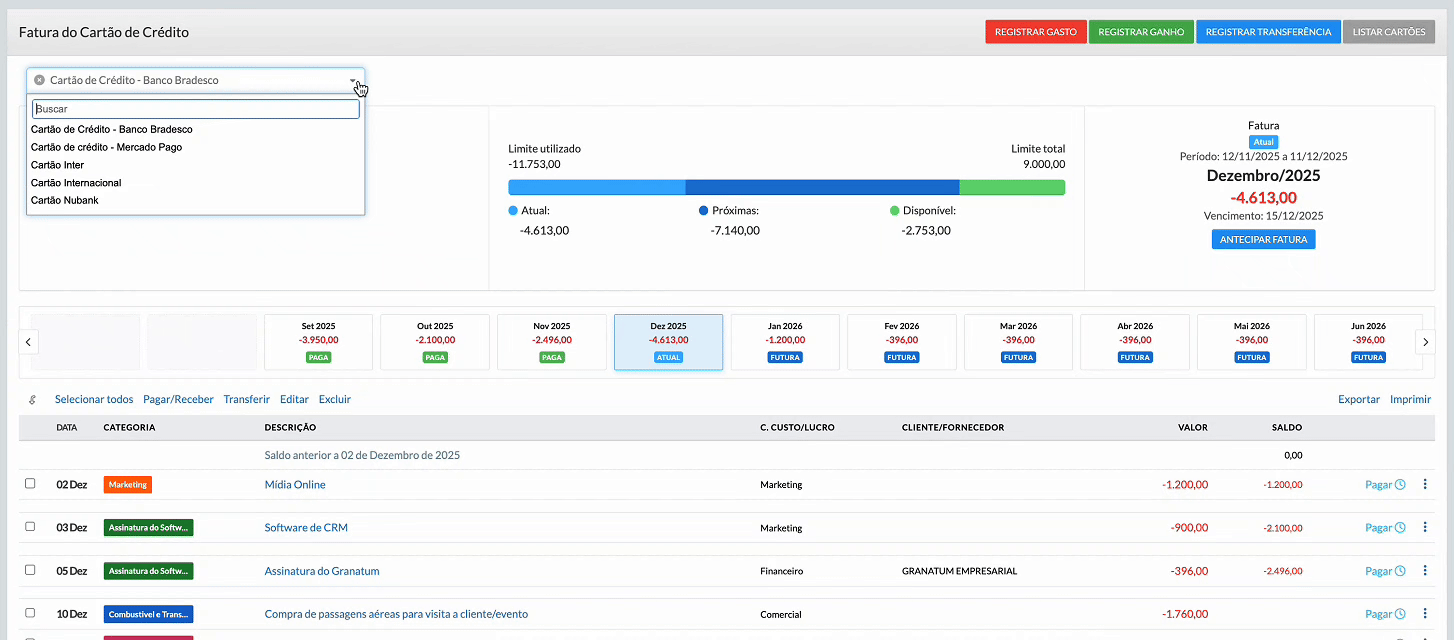Screen dimensions: 1454x640
Task: Click the Registrar Gasto button
Action: coord(1035,32)
